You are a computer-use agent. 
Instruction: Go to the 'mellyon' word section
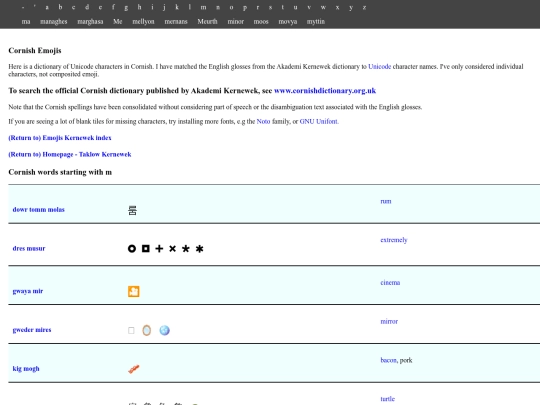coord(143,21)
